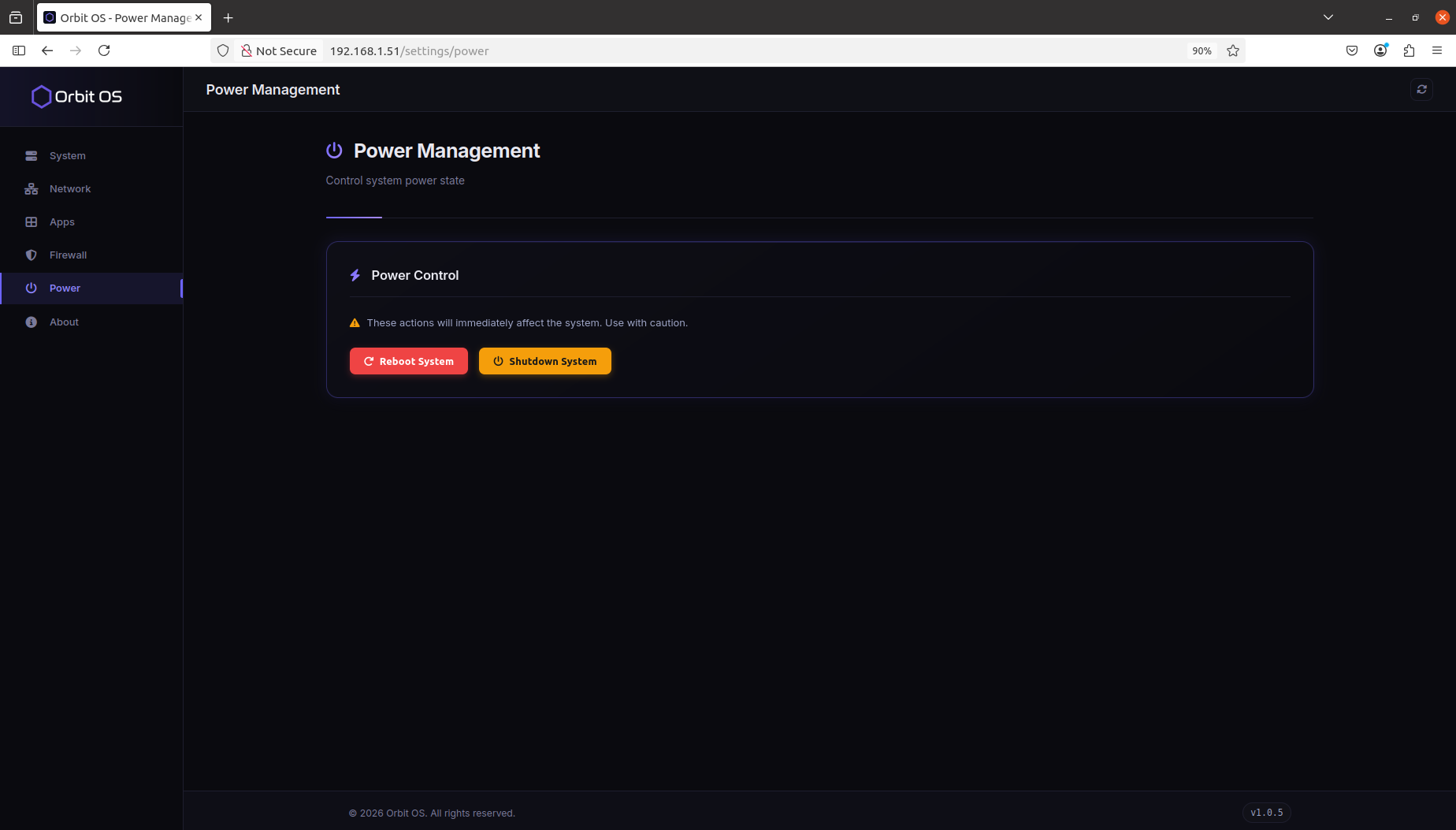Open the About page

tap(64, 322)
